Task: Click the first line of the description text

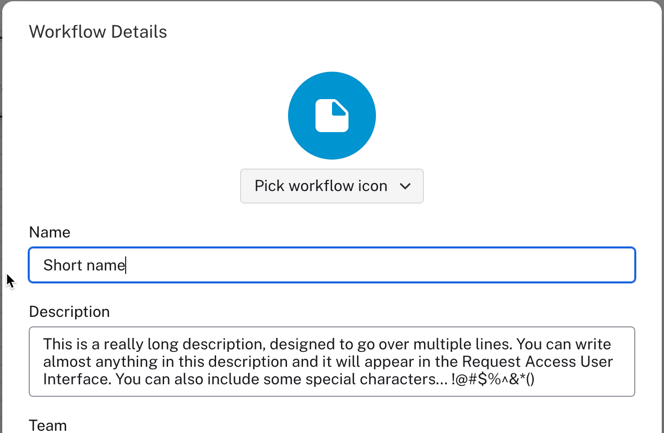Action: [300, 344]
